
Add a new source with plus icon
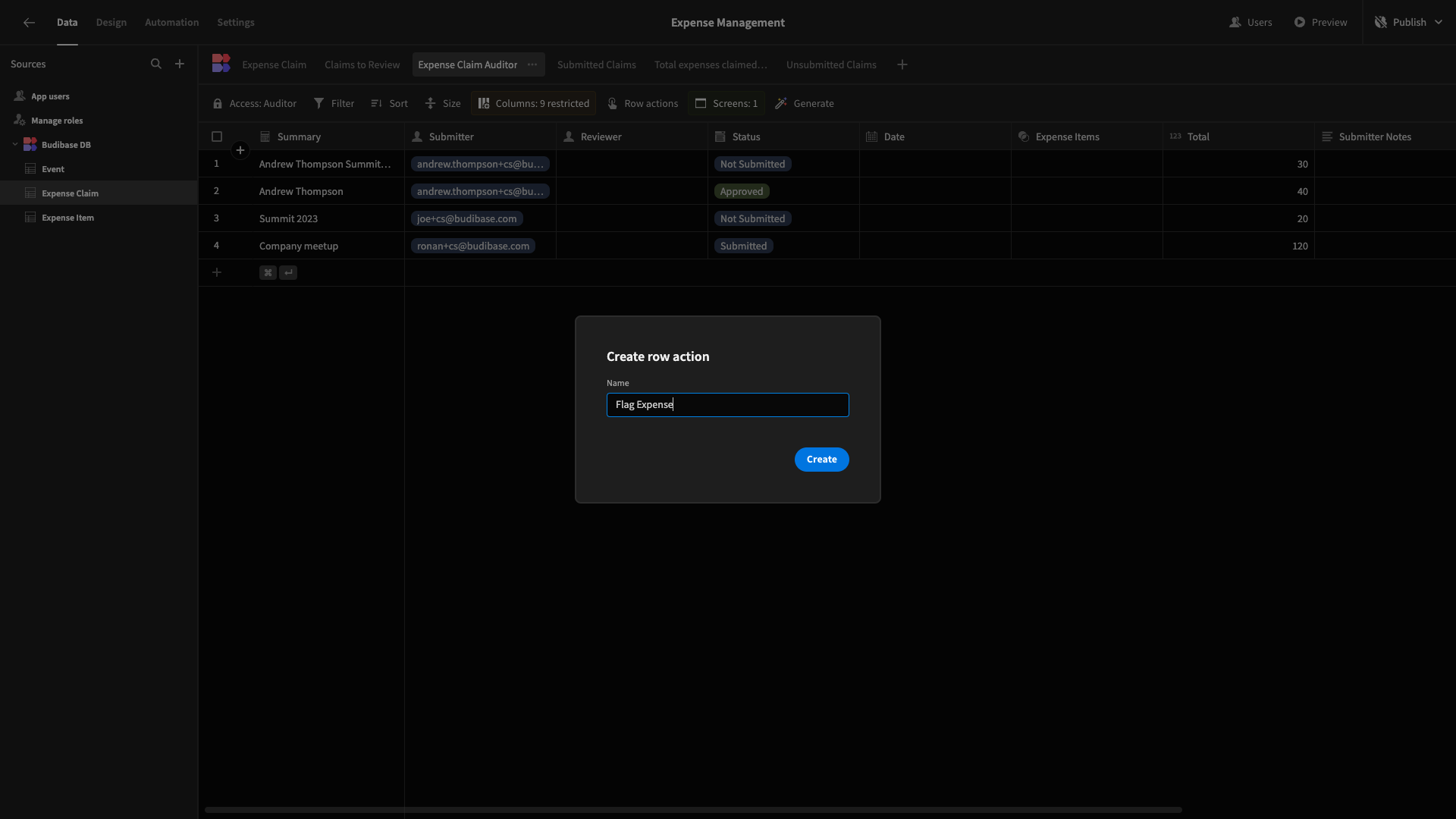pyautogui.click(x=180, y=64)
